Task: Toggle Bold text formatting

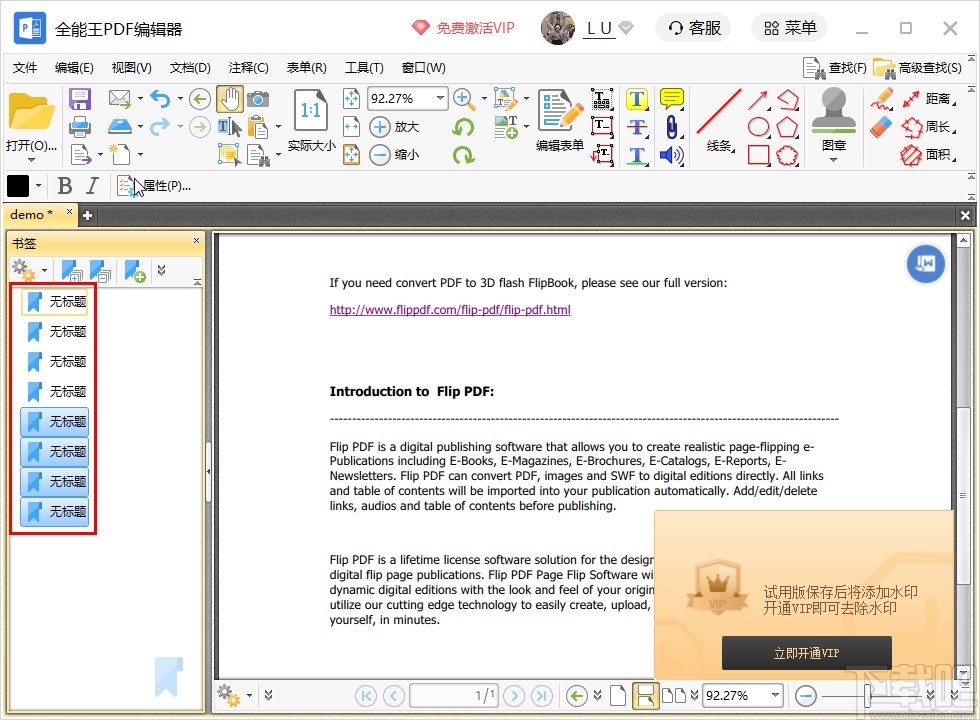Action: 64,186
